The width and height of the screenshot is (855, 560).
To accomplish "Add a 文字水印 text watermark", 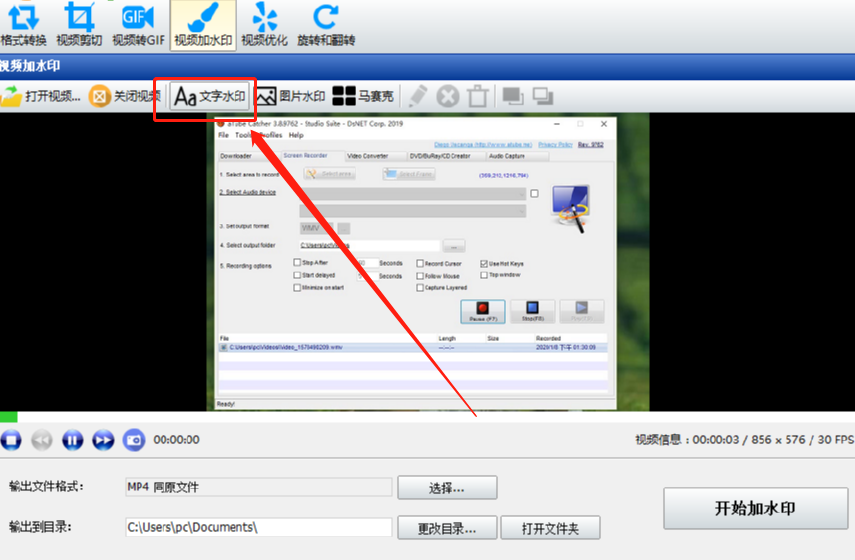I will tap(210, 97).
